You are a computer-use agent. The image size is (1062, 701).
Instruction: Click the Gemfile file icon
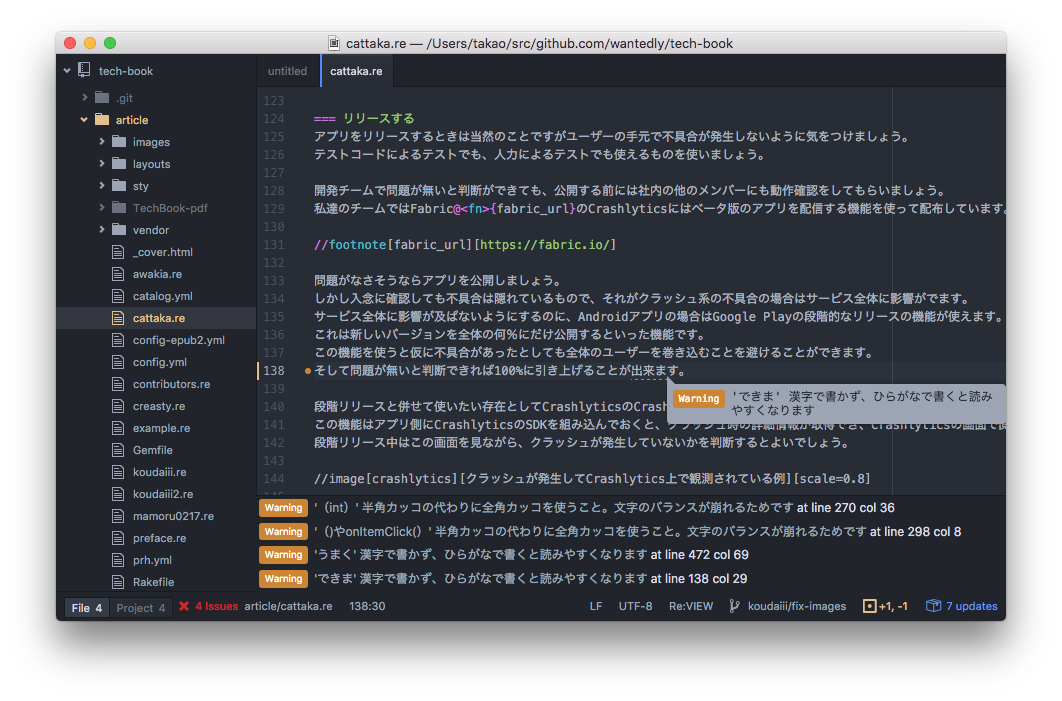[x=117, y=450]
